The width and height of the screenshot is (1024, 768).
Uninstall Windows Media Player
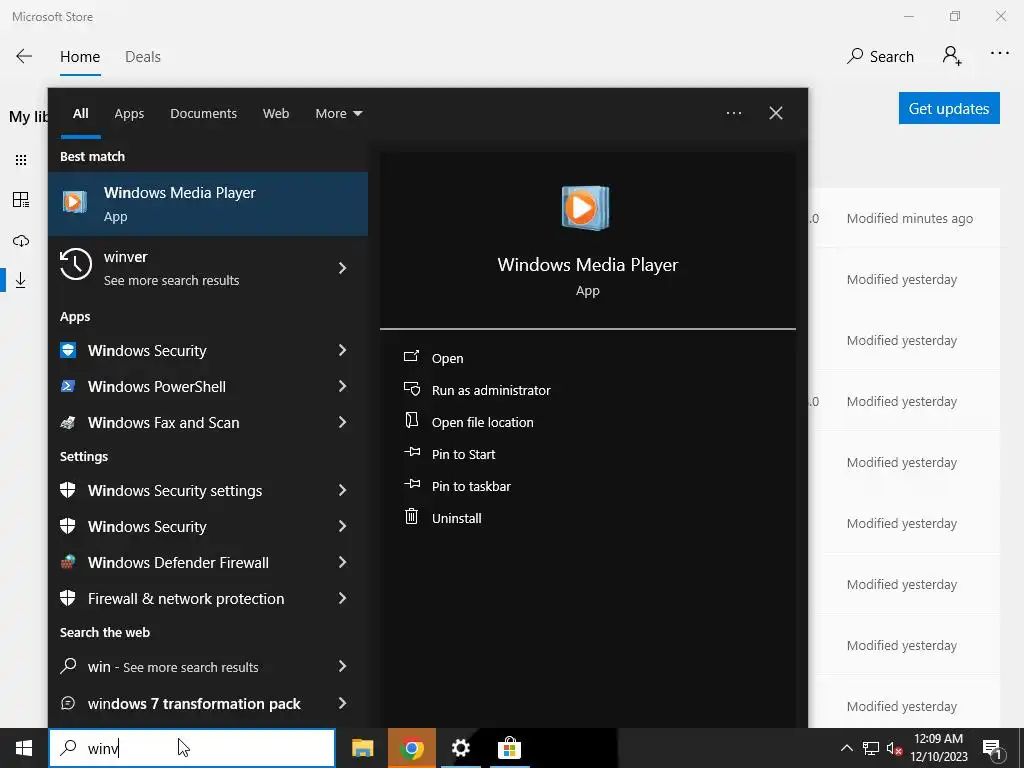[456, 519]
